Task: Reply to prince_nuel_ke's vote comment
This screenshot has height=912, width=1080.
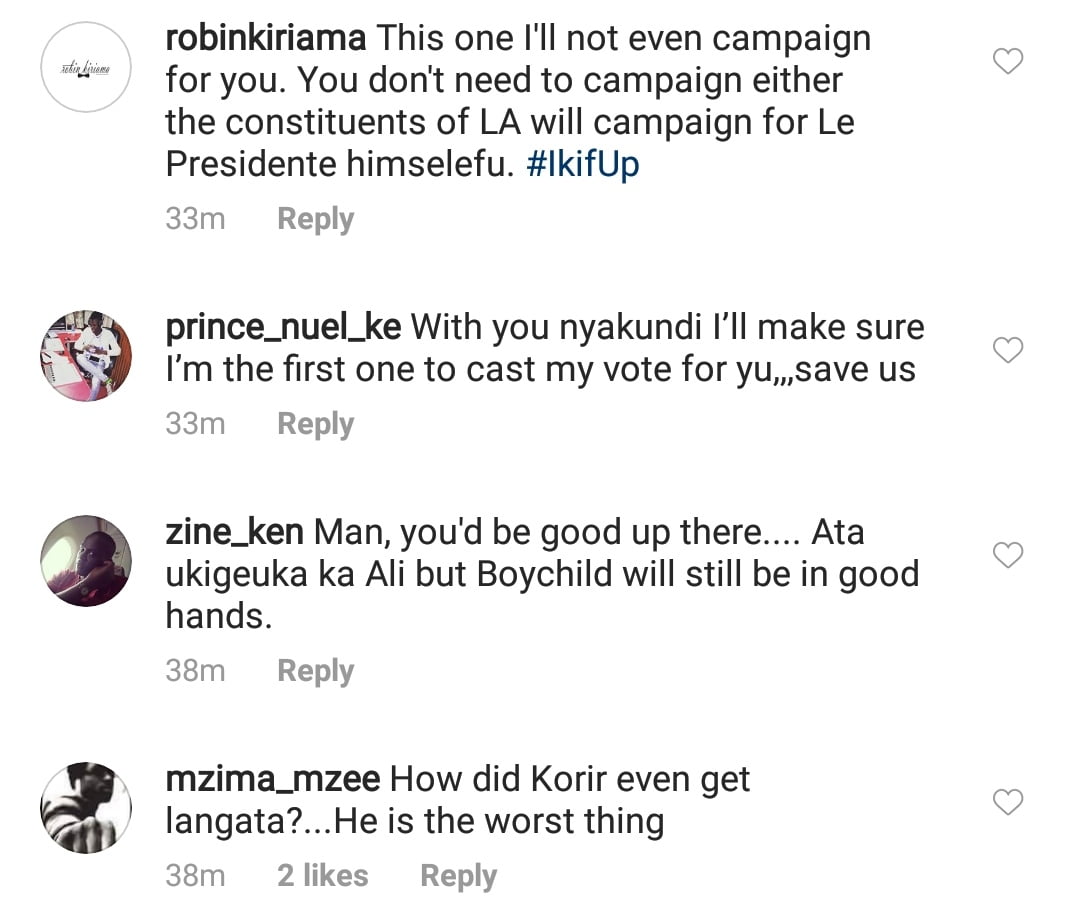Action: pos(315,424)
